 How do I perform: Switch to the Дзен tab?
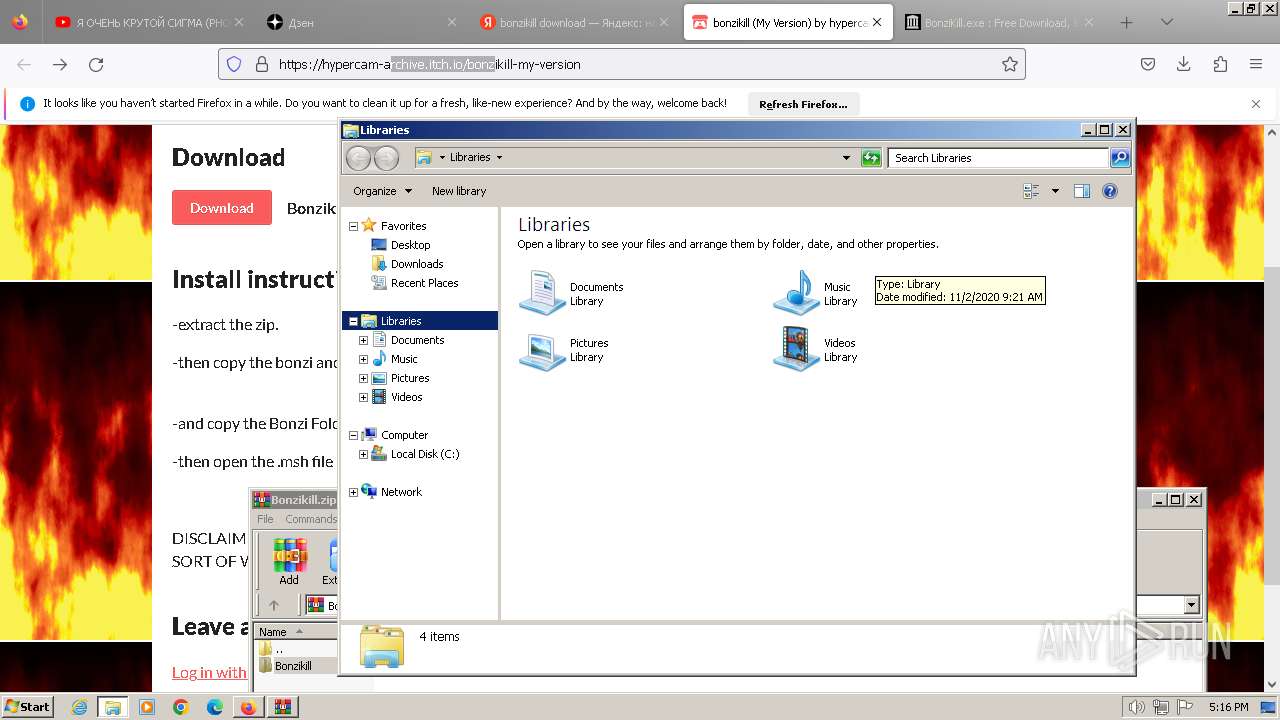point(361,22)
